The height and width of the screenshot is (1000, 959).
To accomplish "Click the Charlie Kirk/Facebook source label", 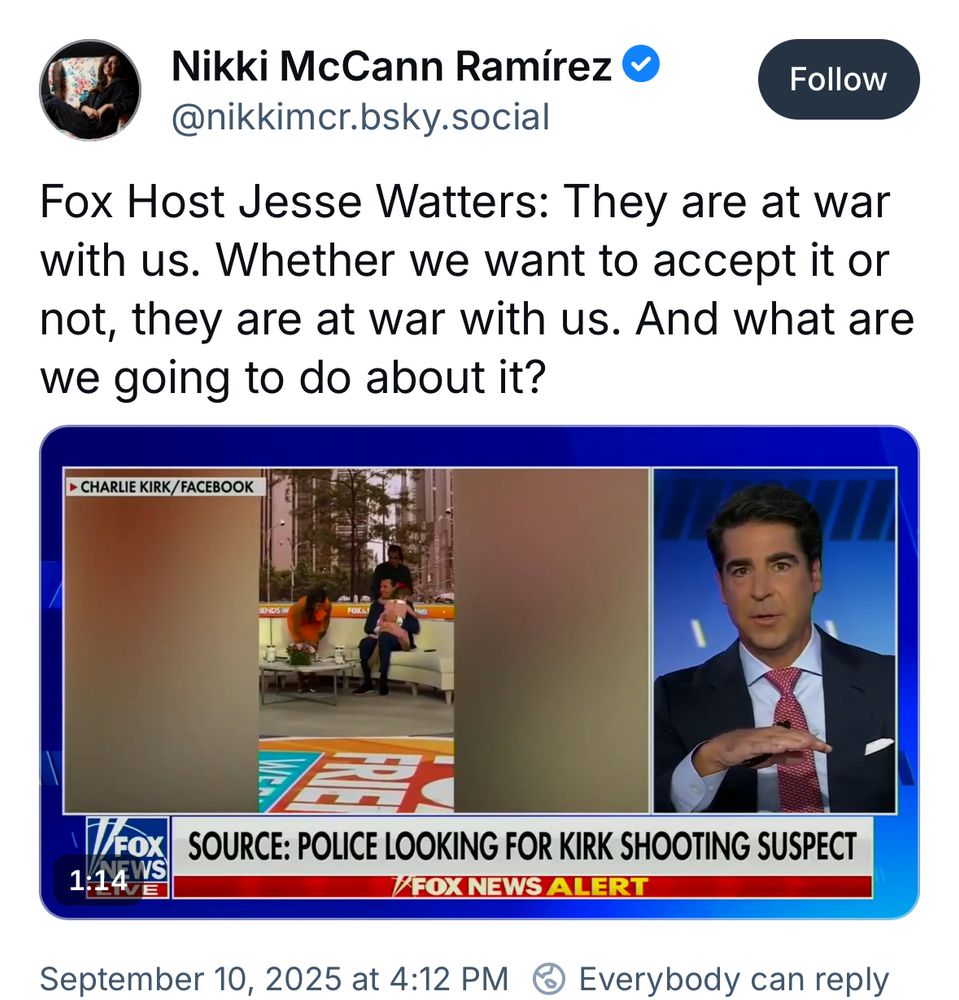I will 162,487.
